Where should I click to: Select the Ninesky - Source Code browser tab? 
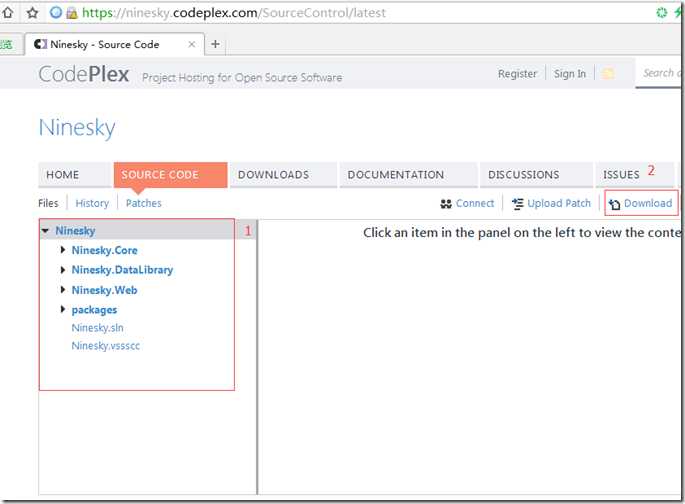[x=114, y=44]
